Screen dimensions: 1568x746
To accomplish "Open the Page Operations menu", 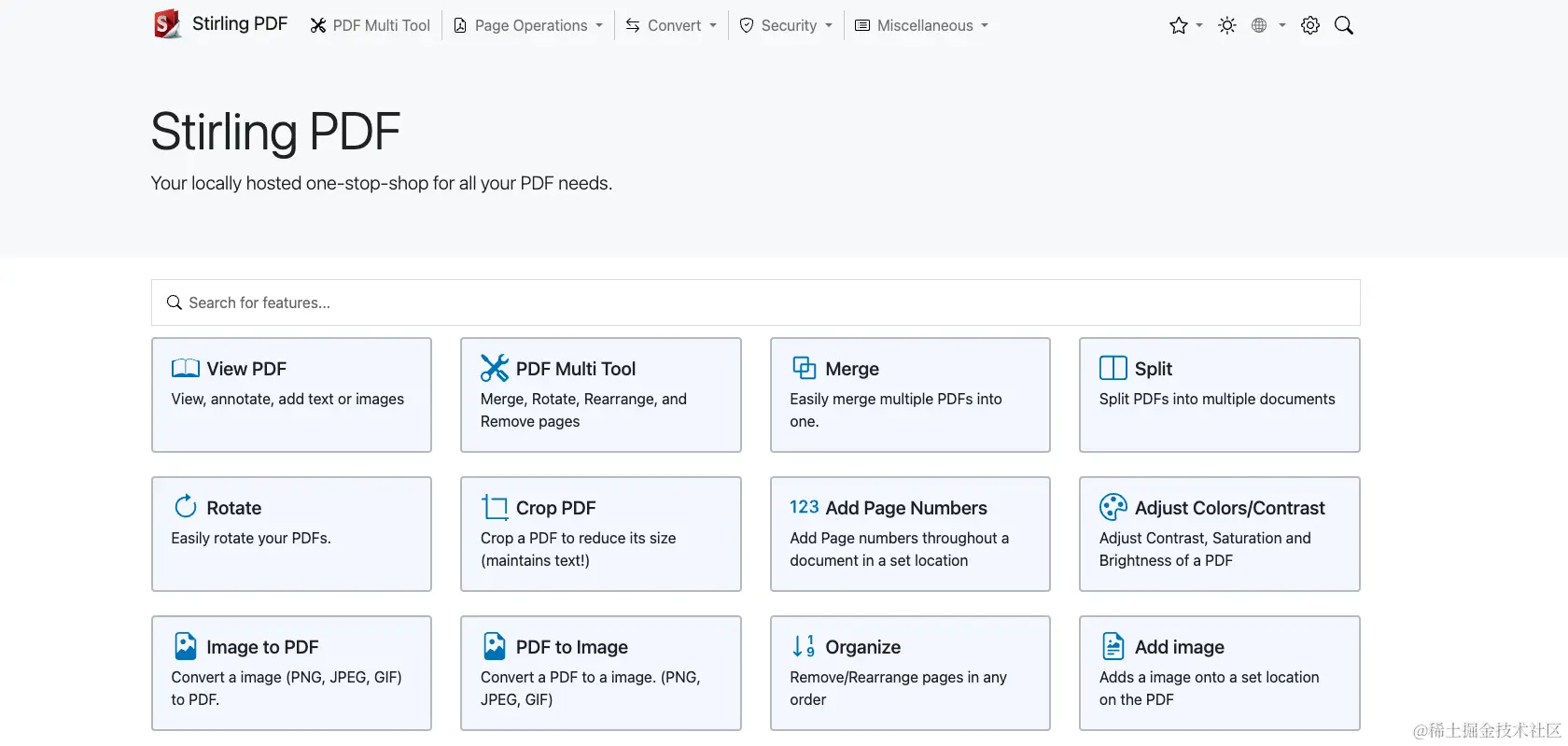I will tap(528, 25).
